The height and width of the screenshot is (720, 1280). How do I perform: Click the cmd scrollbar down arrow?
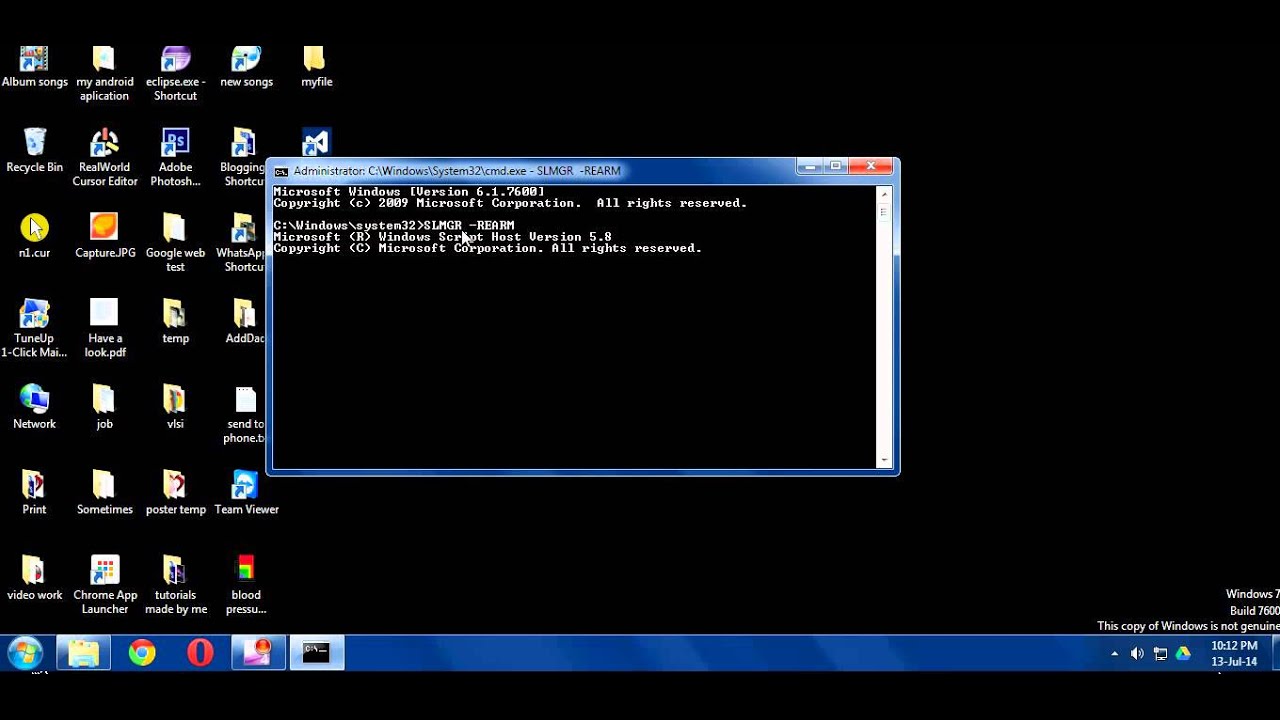point(883,461)
